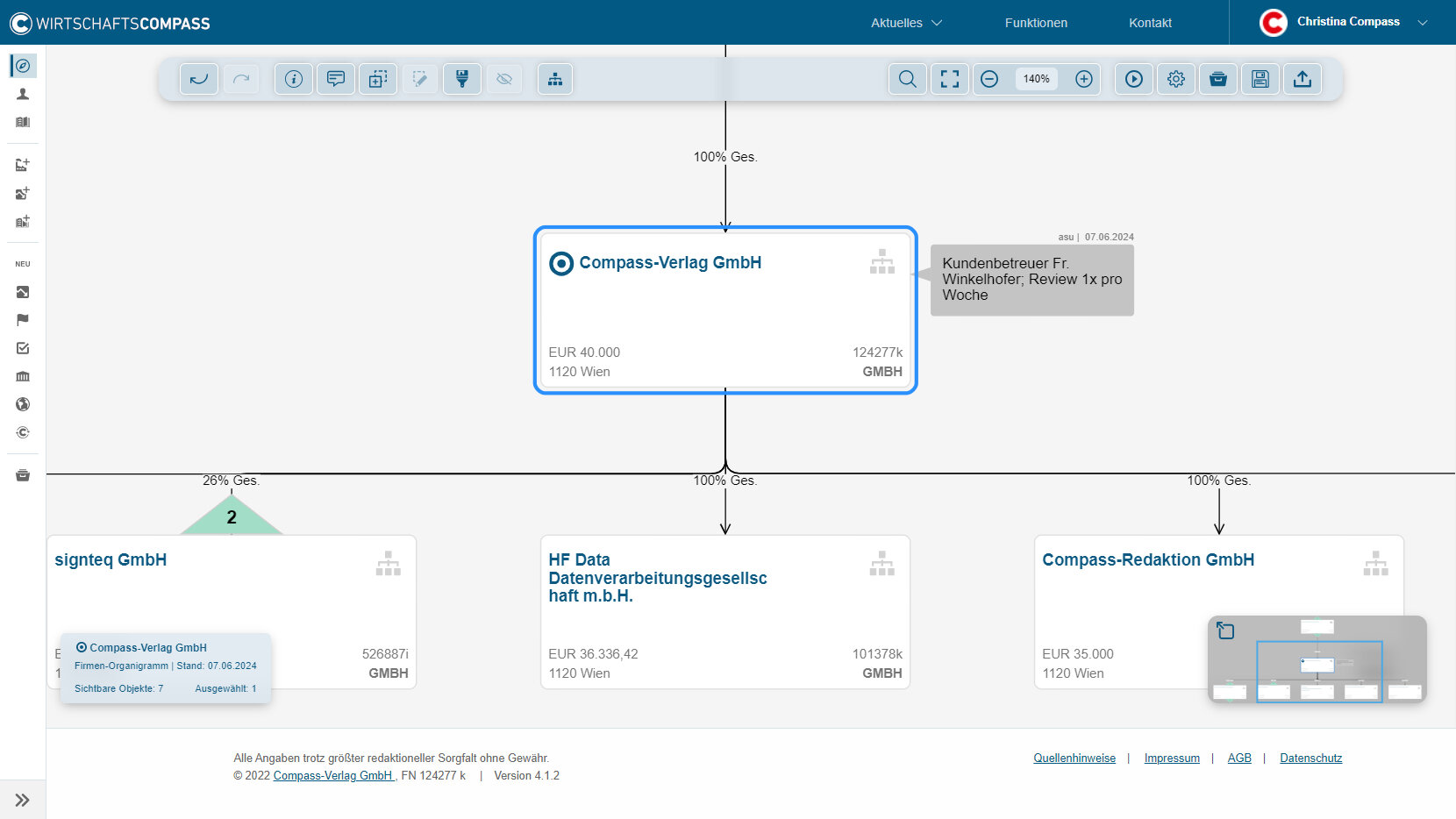The width and height of the screenshot is (1456, 819).
Task: Open the company building sidebar icon
Action: 23,122
